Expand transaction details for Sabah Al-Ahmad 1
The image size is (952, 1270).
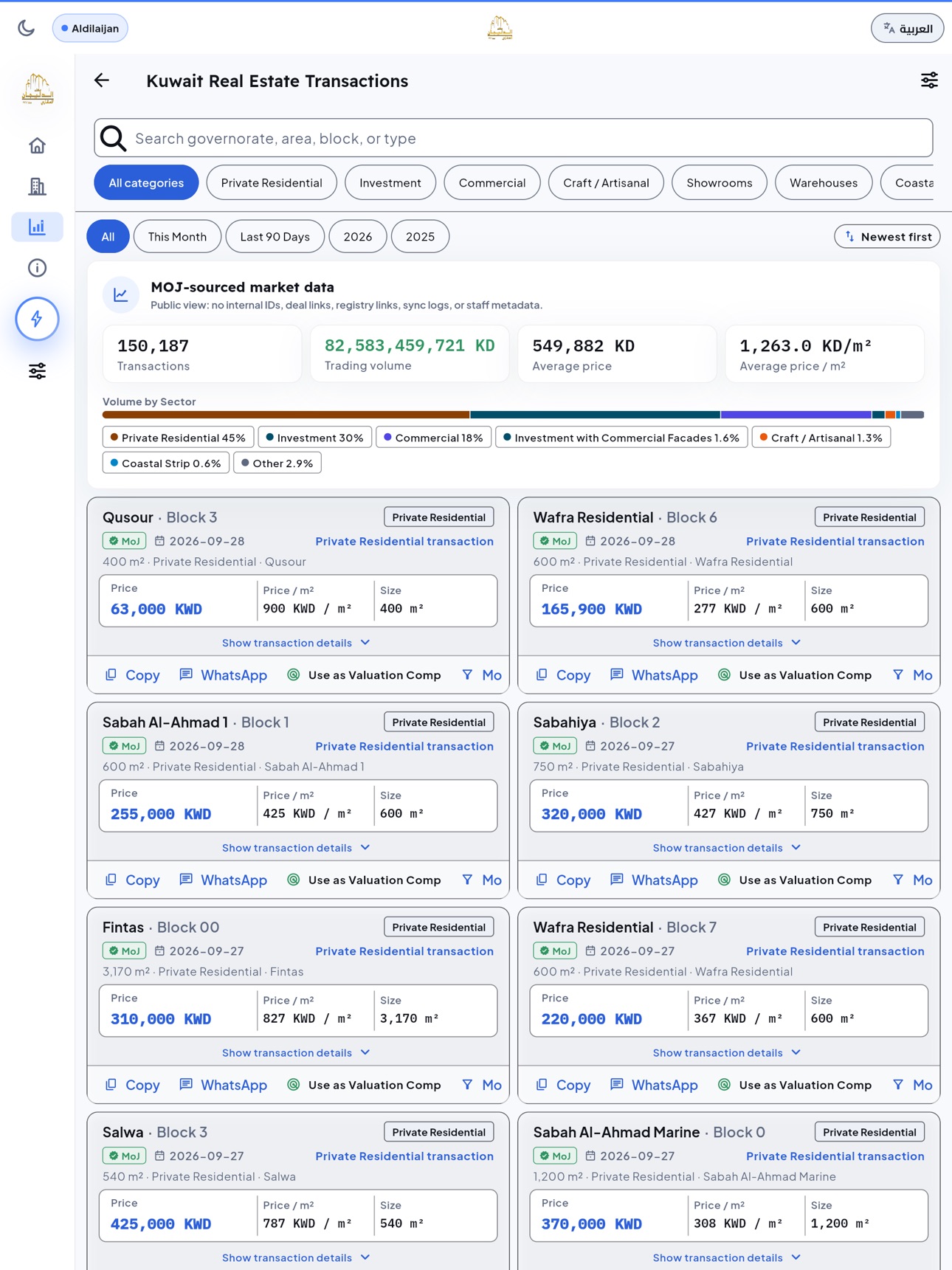(x=297, y=848)
